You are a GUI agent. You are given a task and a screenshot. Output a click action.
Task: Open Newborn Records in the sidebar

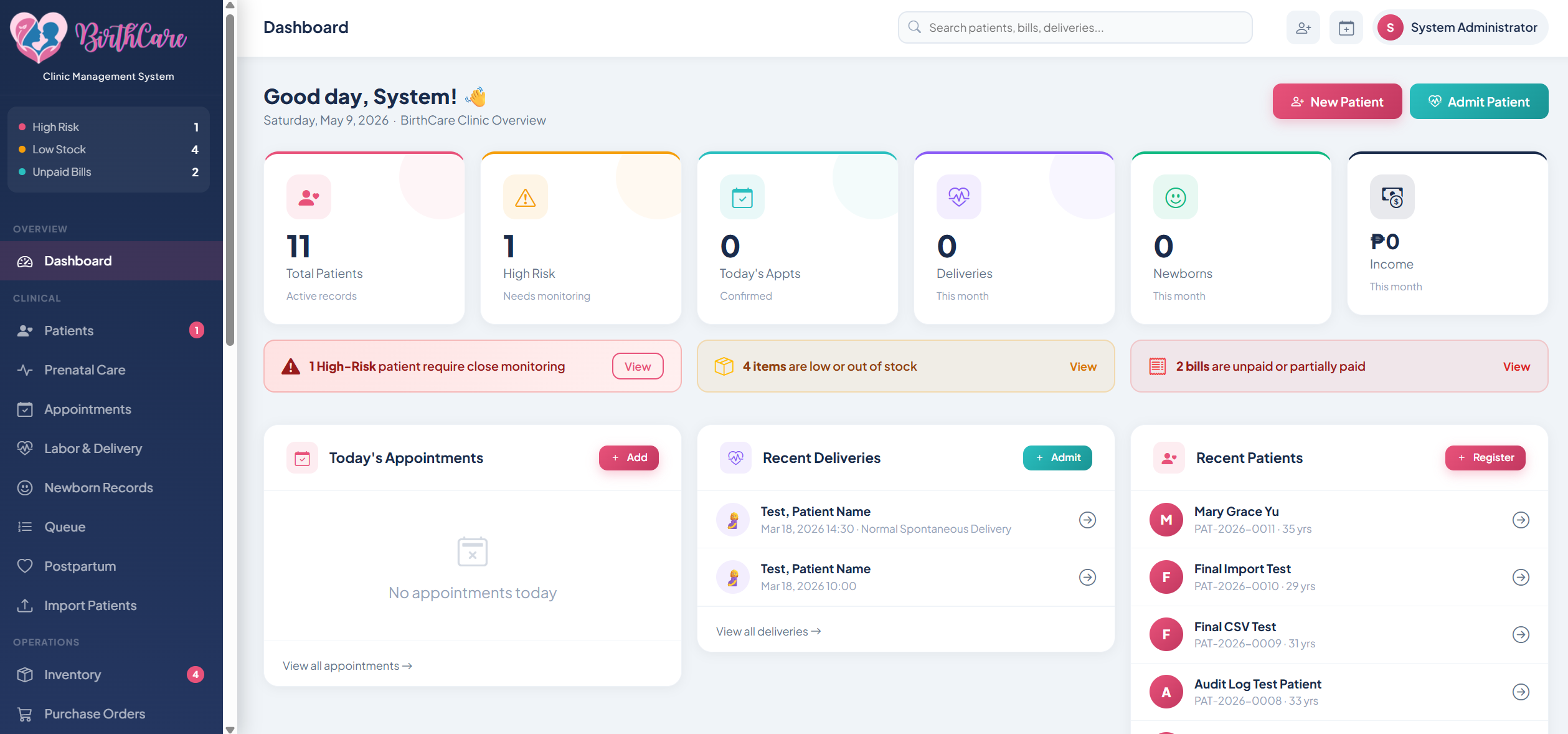(x=111, y=487)
